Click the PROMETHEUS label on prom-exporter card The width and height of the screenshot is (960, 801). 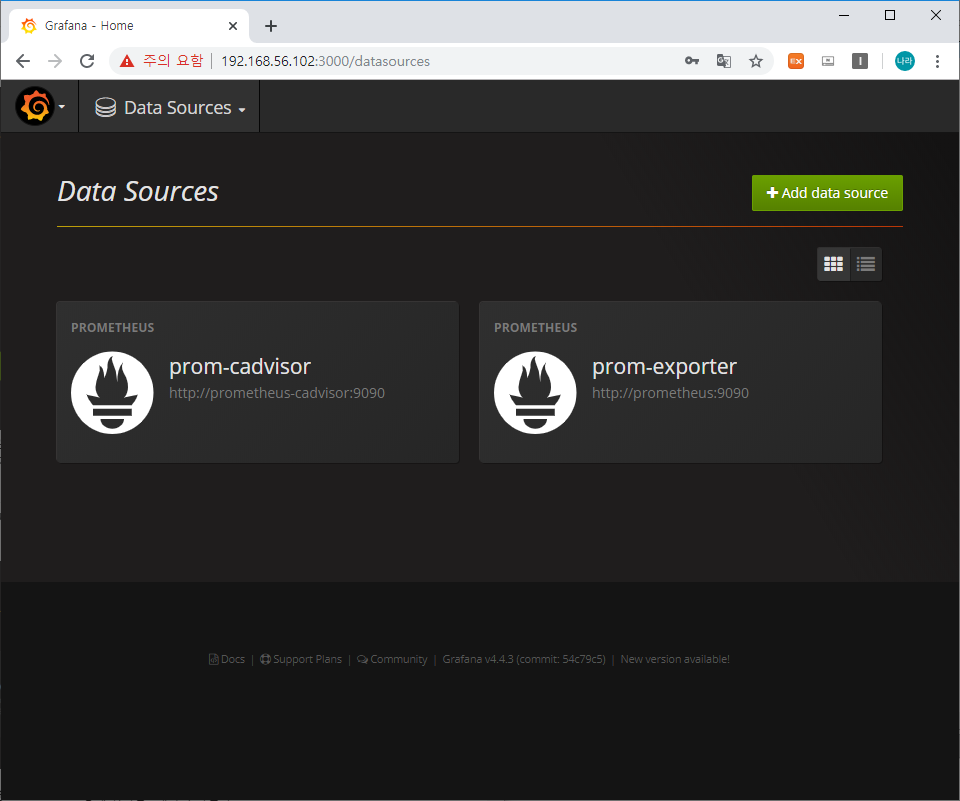[x=536, y=328]
